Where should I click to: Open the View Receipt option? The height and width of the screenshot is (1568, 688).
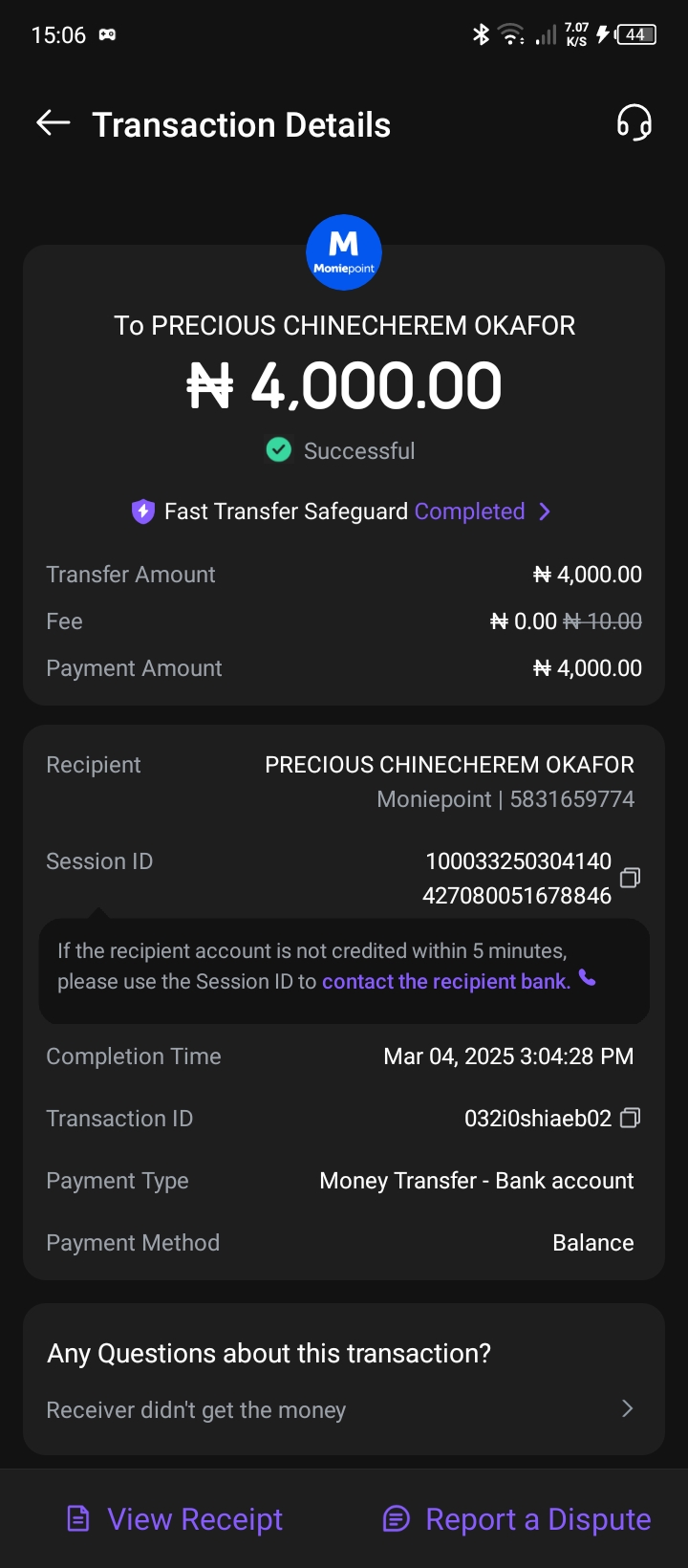[x=195, y=1518]
